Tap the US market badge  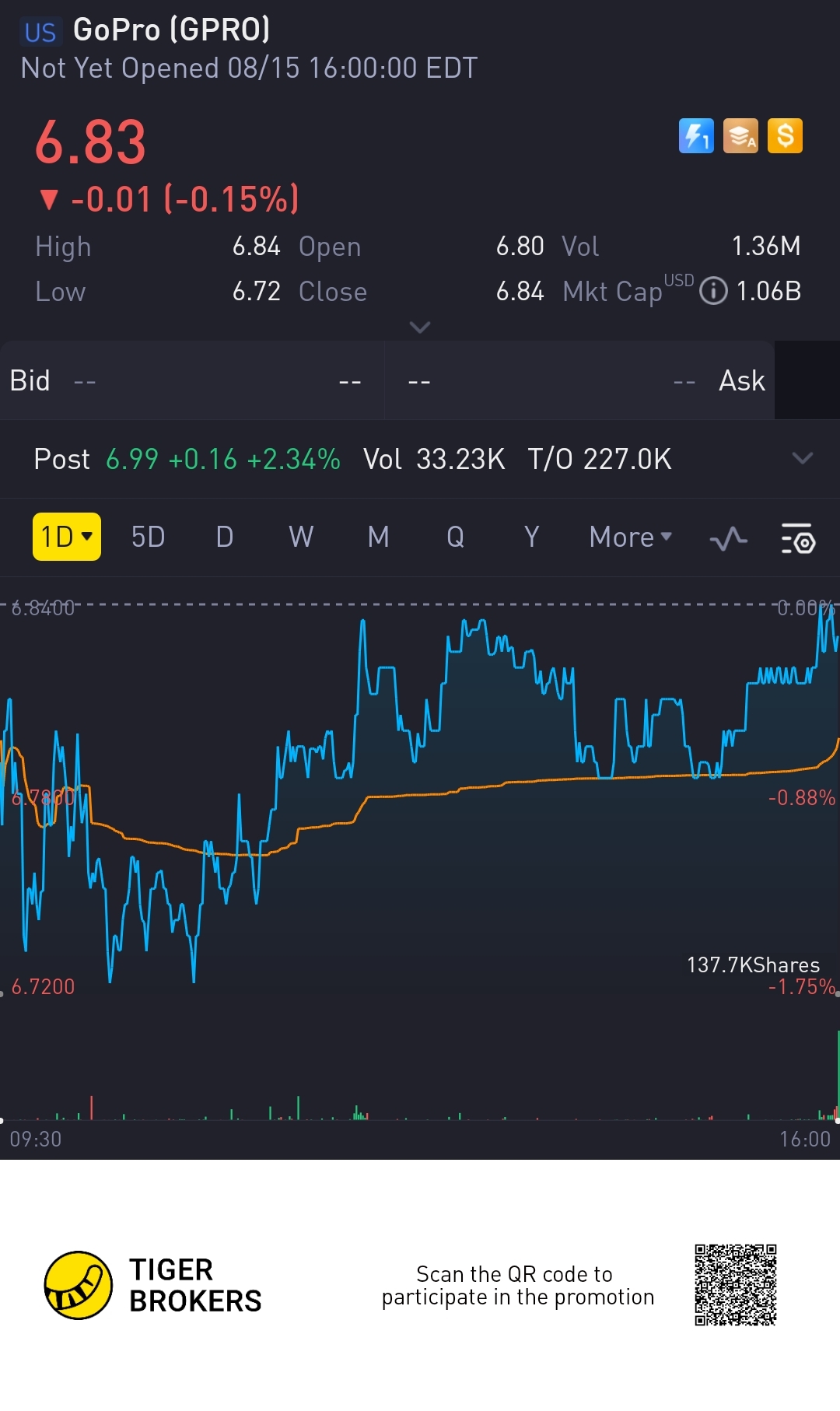(40, 32)
